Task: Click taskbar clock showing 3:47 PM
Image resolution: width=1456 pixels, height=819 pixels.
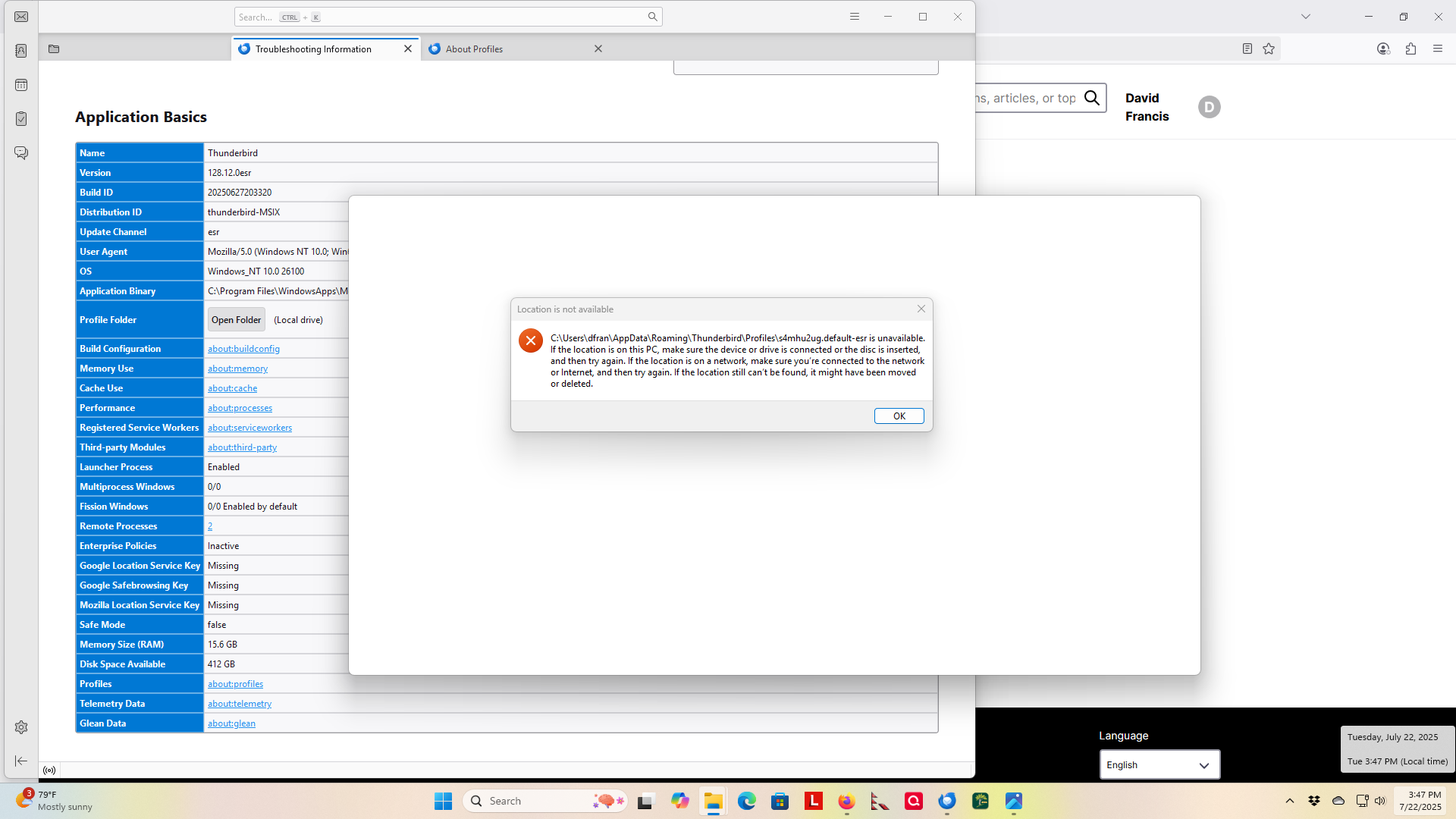Action: coord(1420,801)
